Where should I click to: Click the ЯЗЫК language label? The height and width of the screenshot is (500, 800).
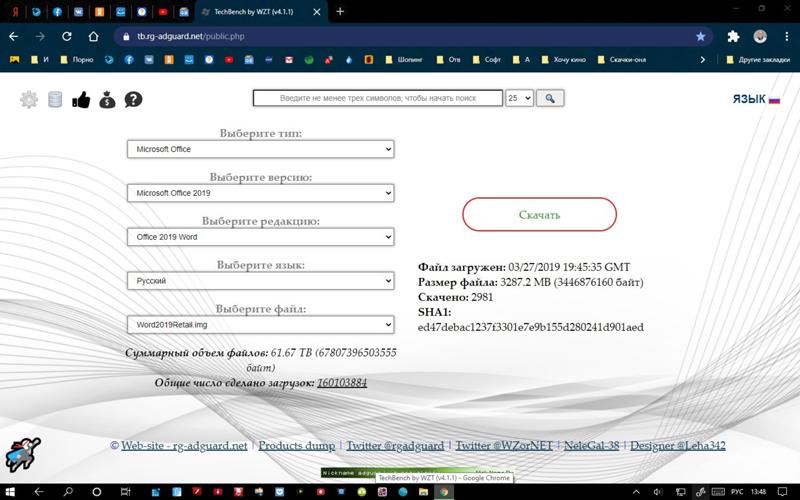[x=749, y=99]
